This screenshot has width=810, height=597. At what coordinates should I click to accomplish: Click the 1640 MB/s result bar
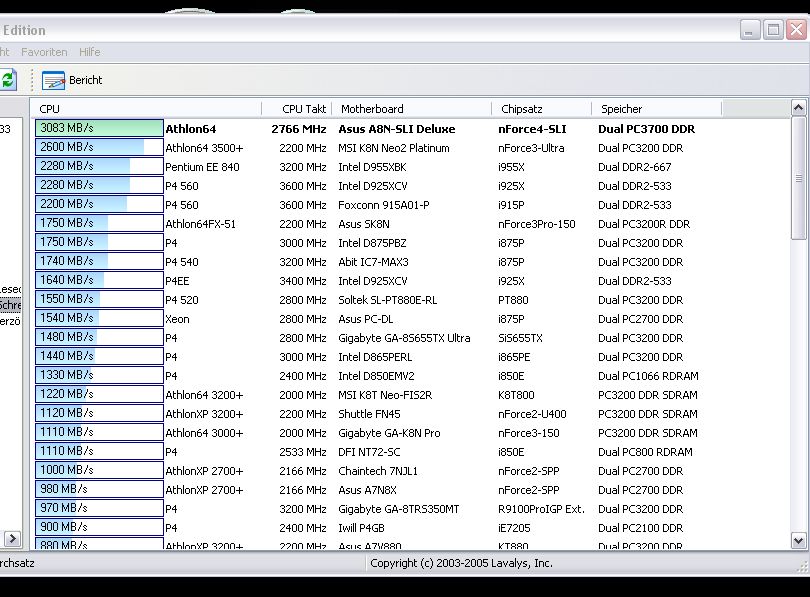point(99,280)
